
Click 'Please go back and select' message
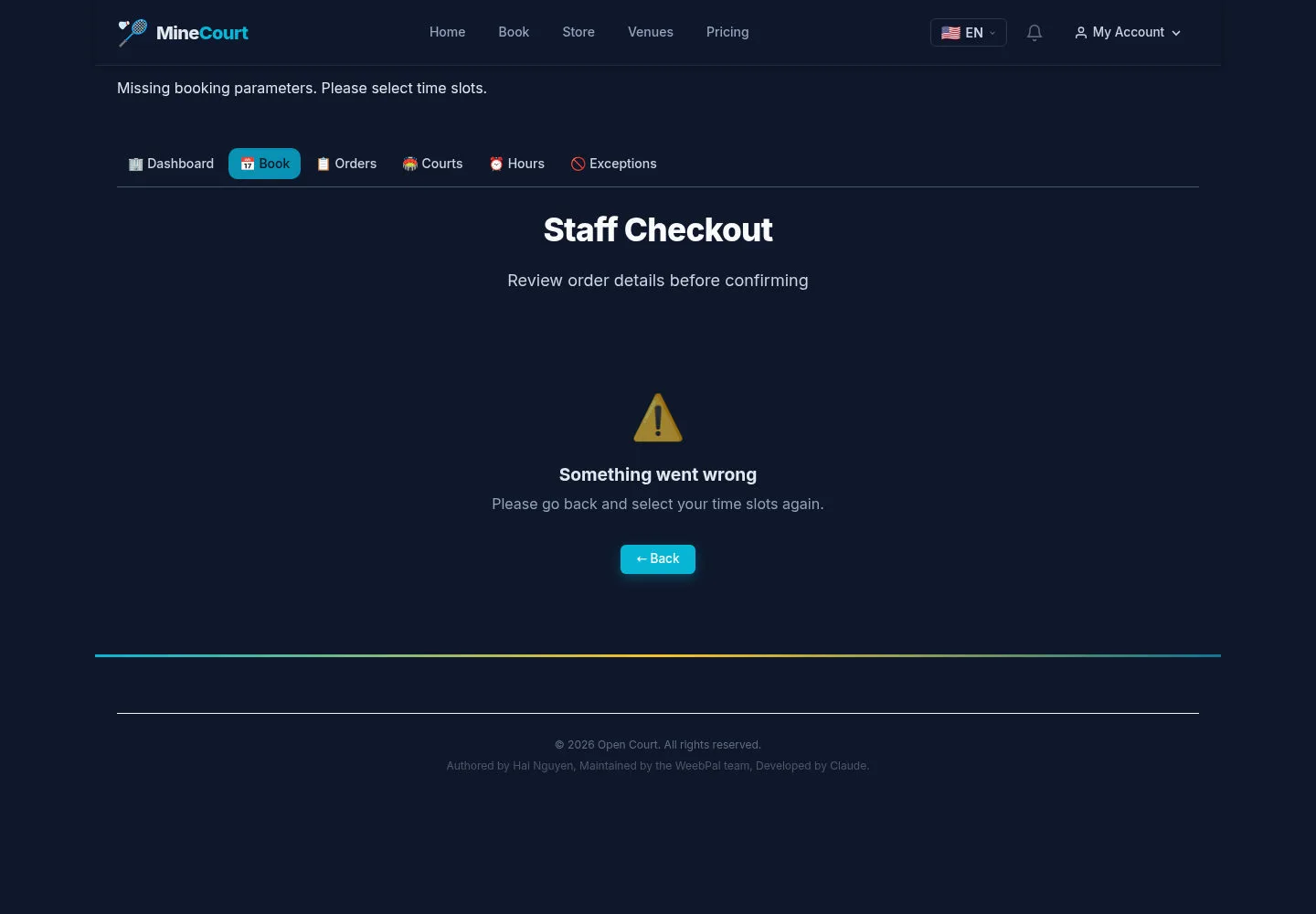(x=658, y=505)
